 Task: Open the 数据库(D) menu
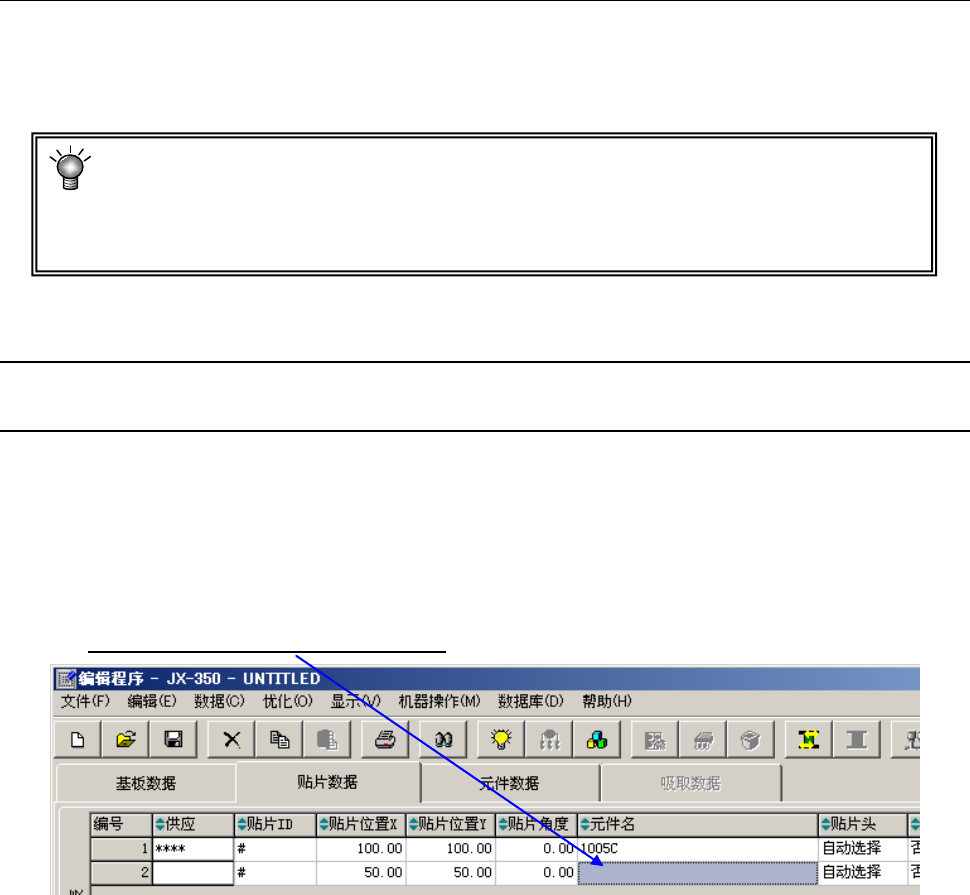coord(531,701)
